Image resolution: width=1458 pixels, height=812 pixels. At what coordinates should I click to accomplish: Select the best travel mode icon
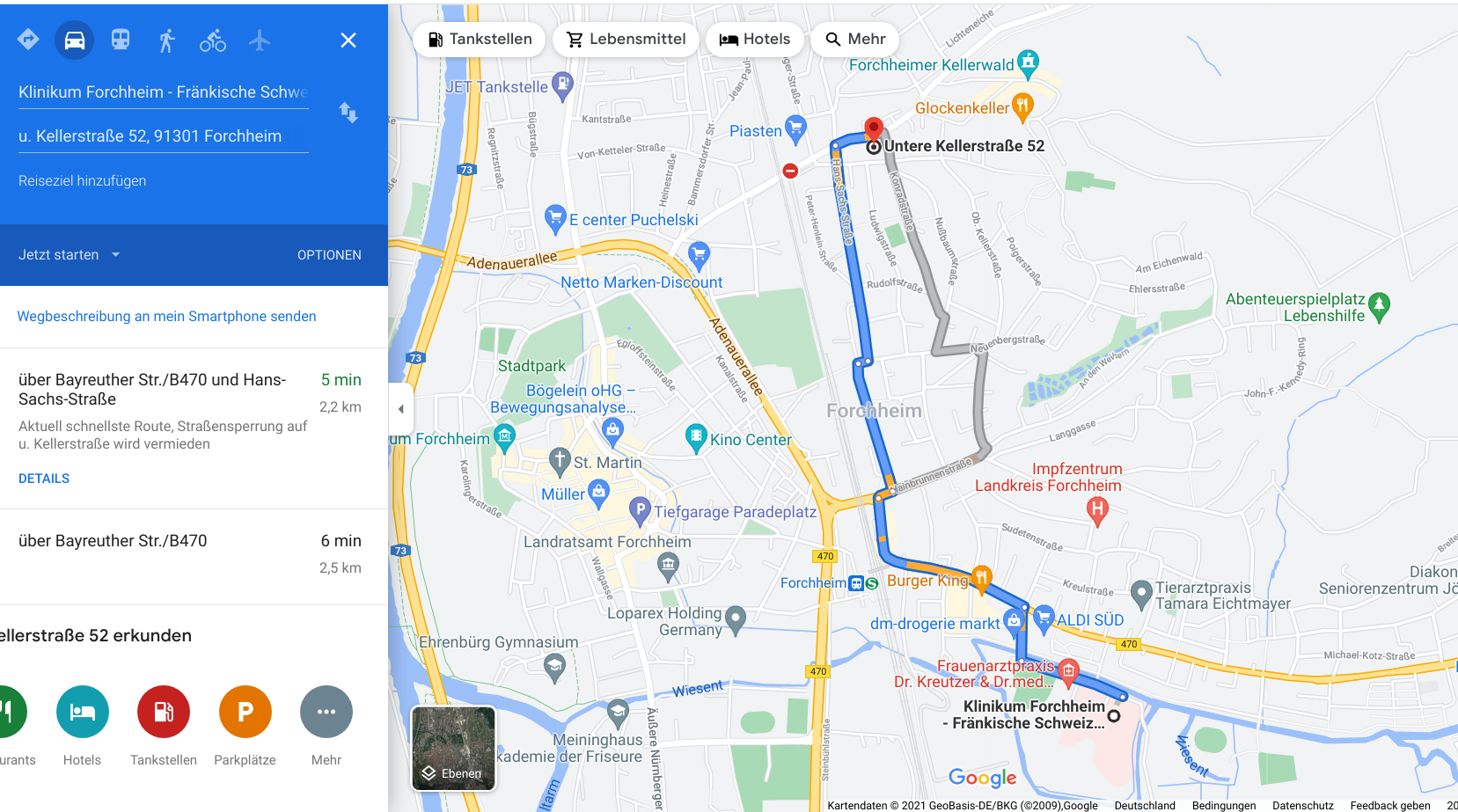point(28,40)
